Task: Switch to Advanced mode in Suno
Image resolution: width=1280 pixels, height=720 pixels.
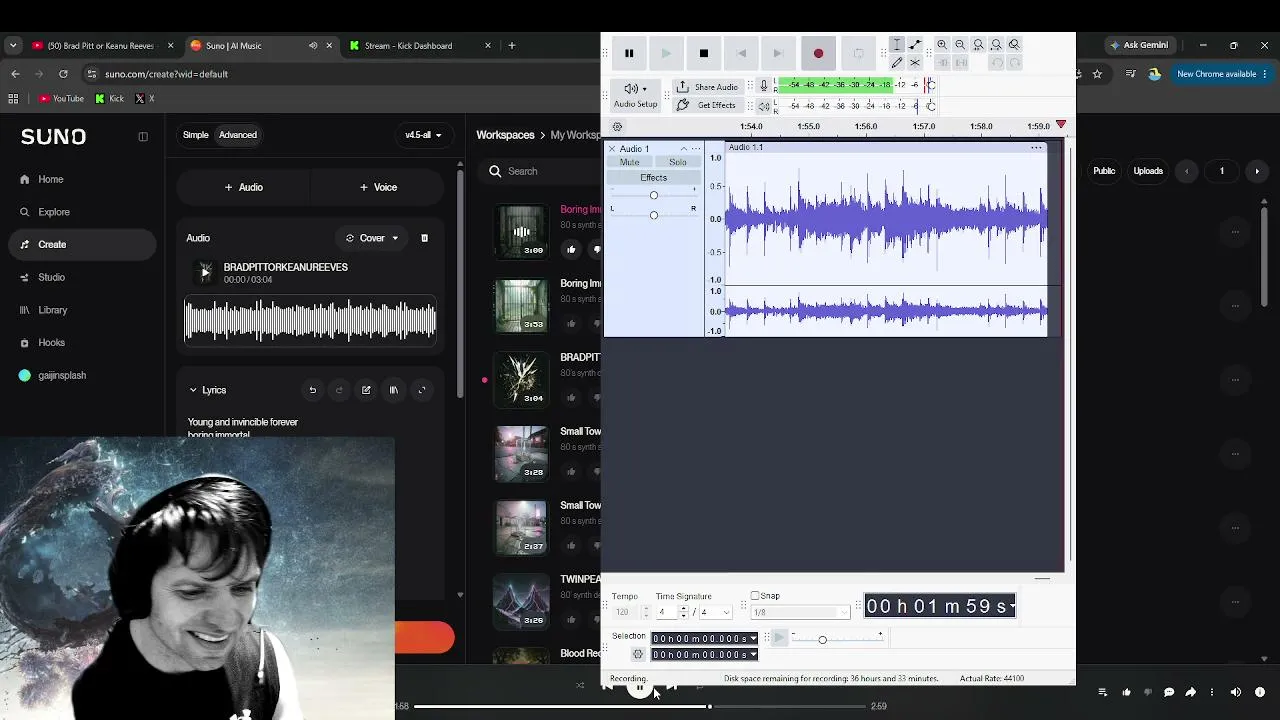Action: click(238, 135)
